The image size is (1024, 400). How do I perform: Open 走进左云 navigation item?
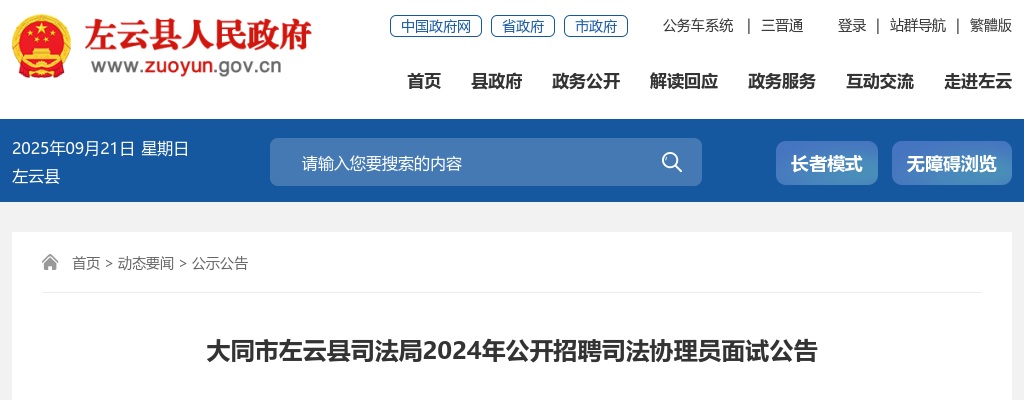coord(978,81)
